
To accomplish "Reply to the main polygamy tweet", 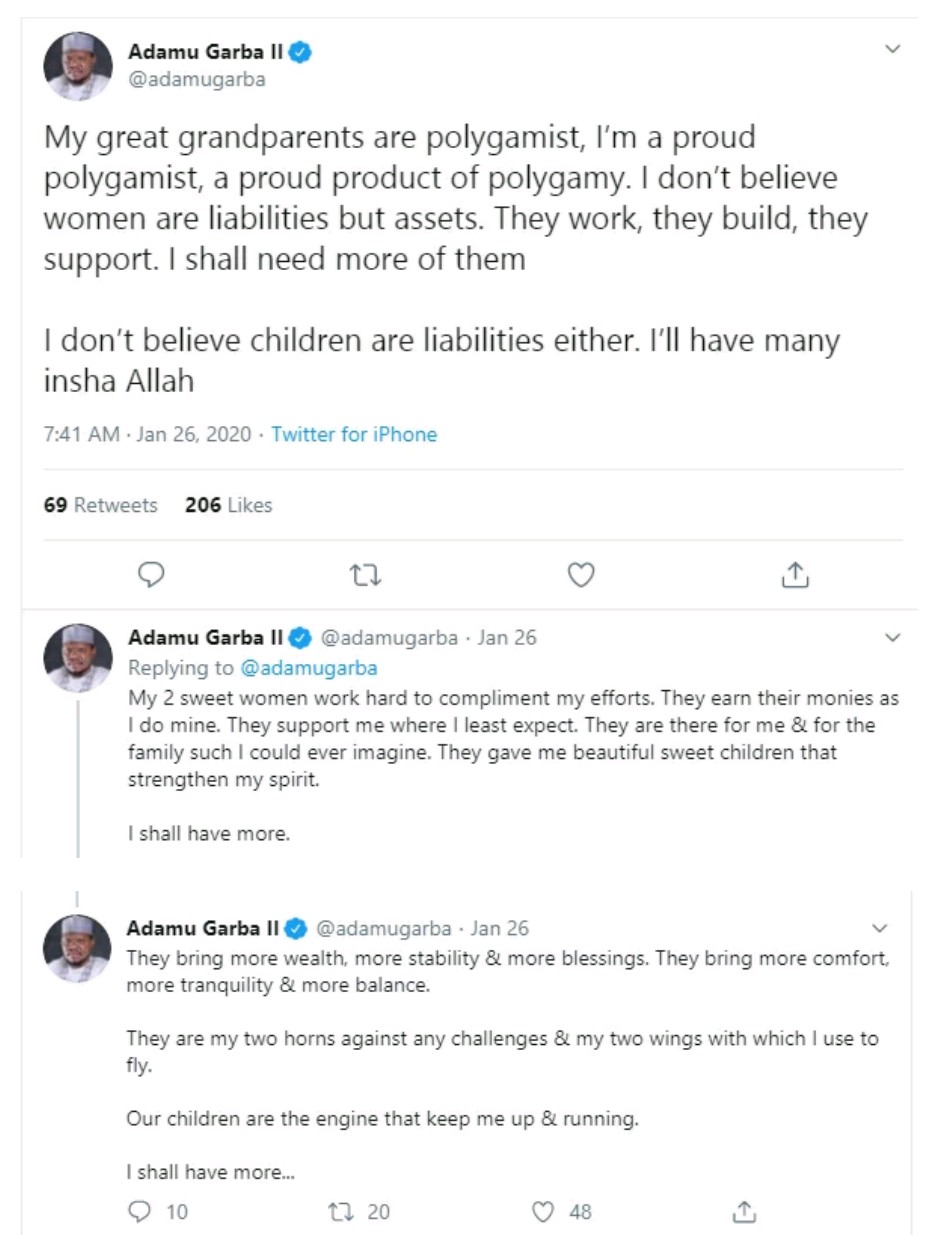I will click(x=151, y=574).
